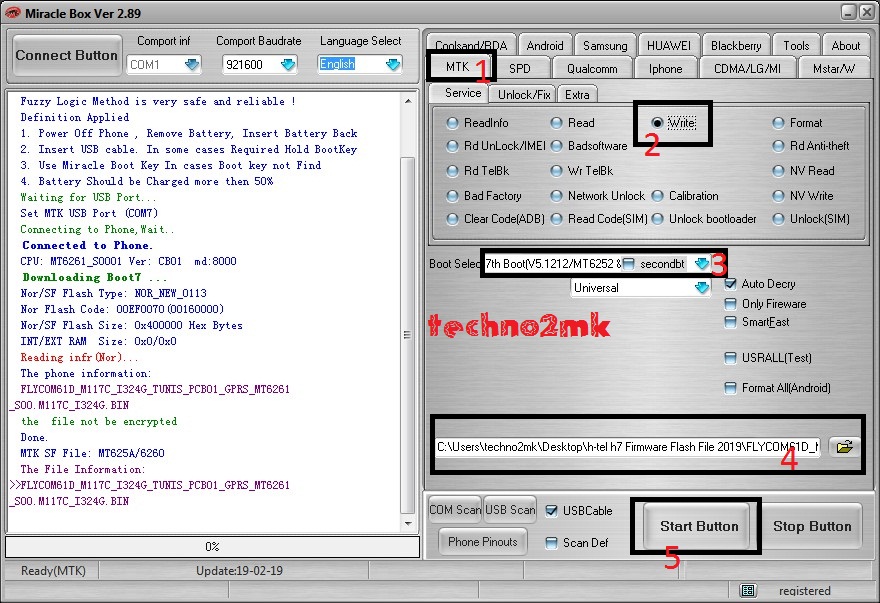
Task: Click the Miracle Box logo in title bar
Action: click(x=13, y=11)
